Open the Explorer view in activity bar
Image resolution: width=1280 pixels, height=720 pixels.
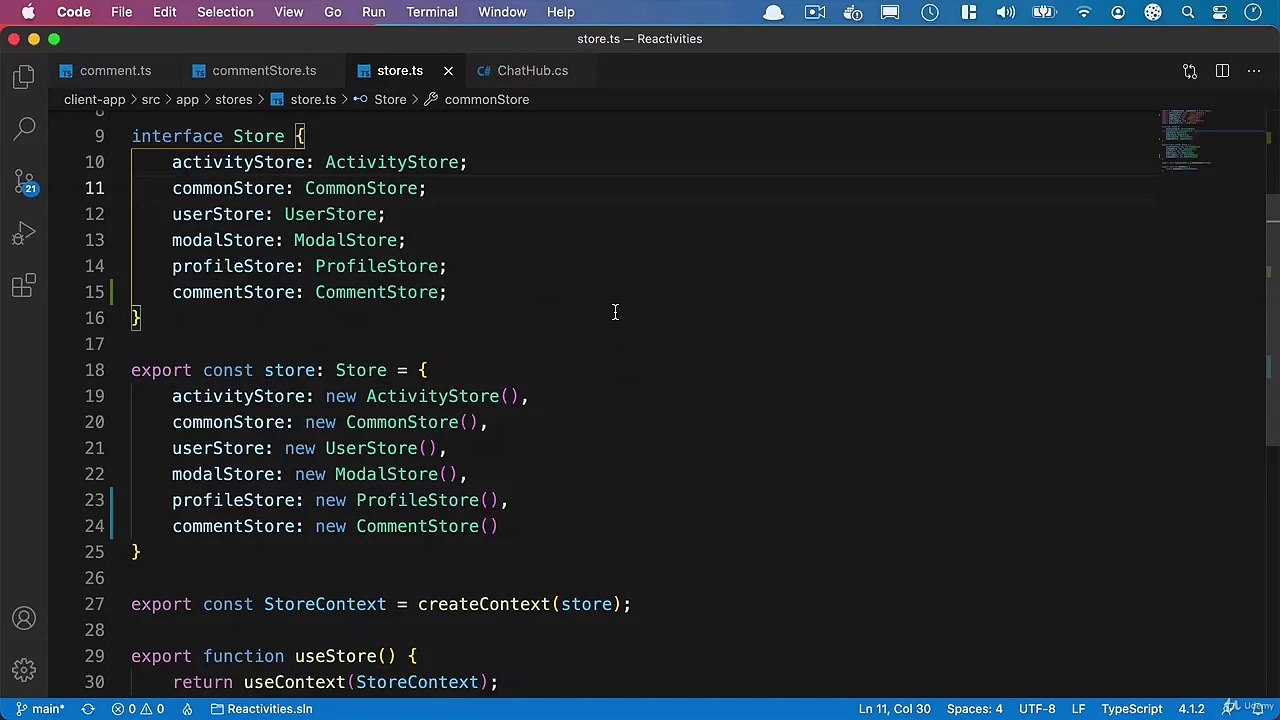24,77
